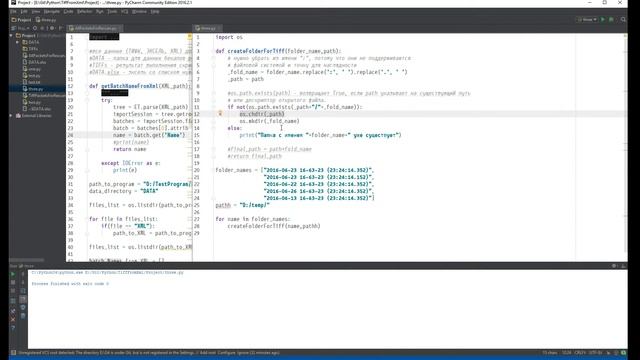Click three.py in the navigation bar
Screen dimensions: 640x360
tap(46, 20)
